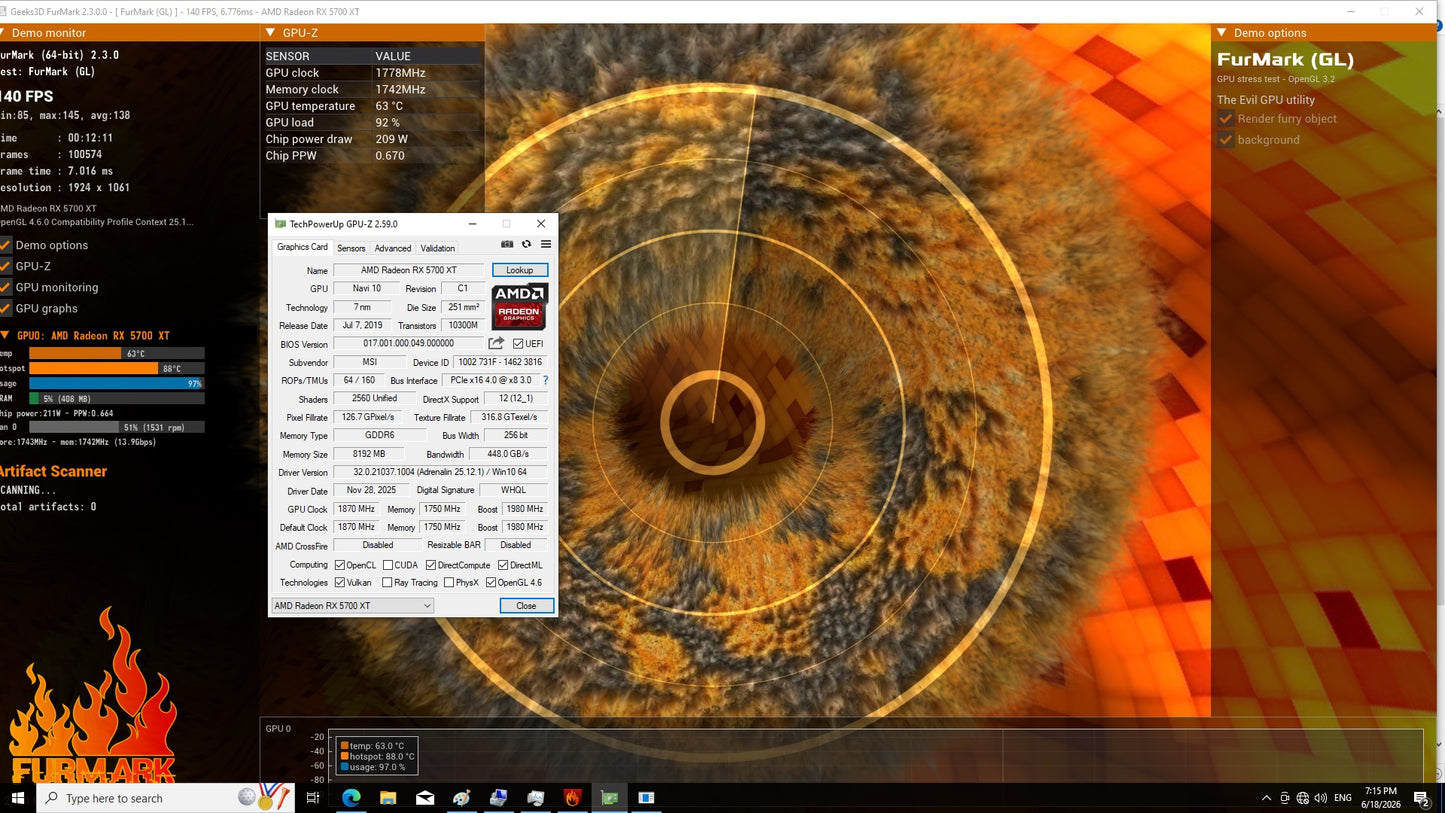Click the AMD Radeon Graphics logo
The height and width of the screenshot is (813, 1445).
point(519,307)
